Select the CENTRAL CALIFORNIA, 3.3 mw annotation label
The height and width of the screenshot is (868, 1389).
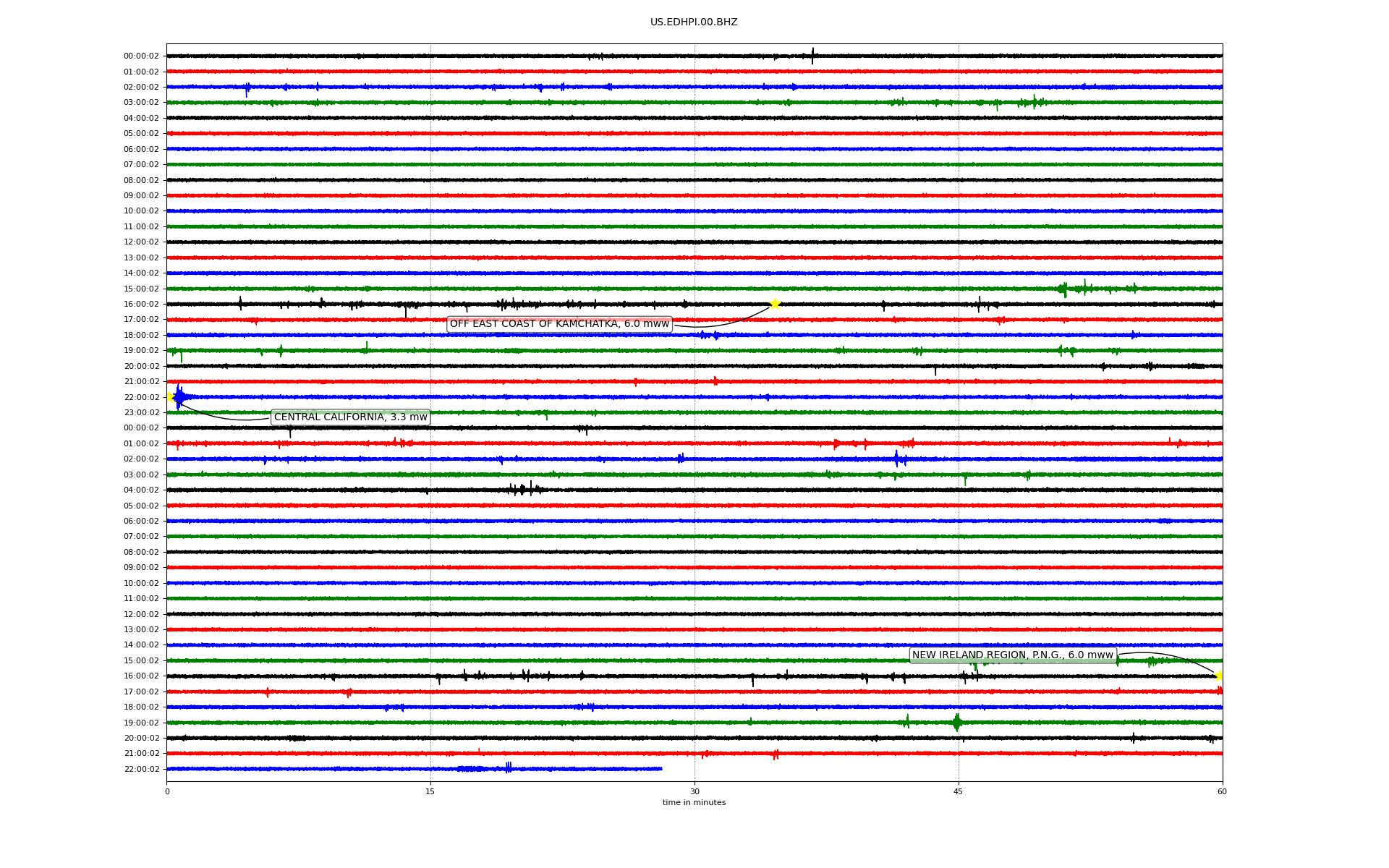tap(350, 417)
